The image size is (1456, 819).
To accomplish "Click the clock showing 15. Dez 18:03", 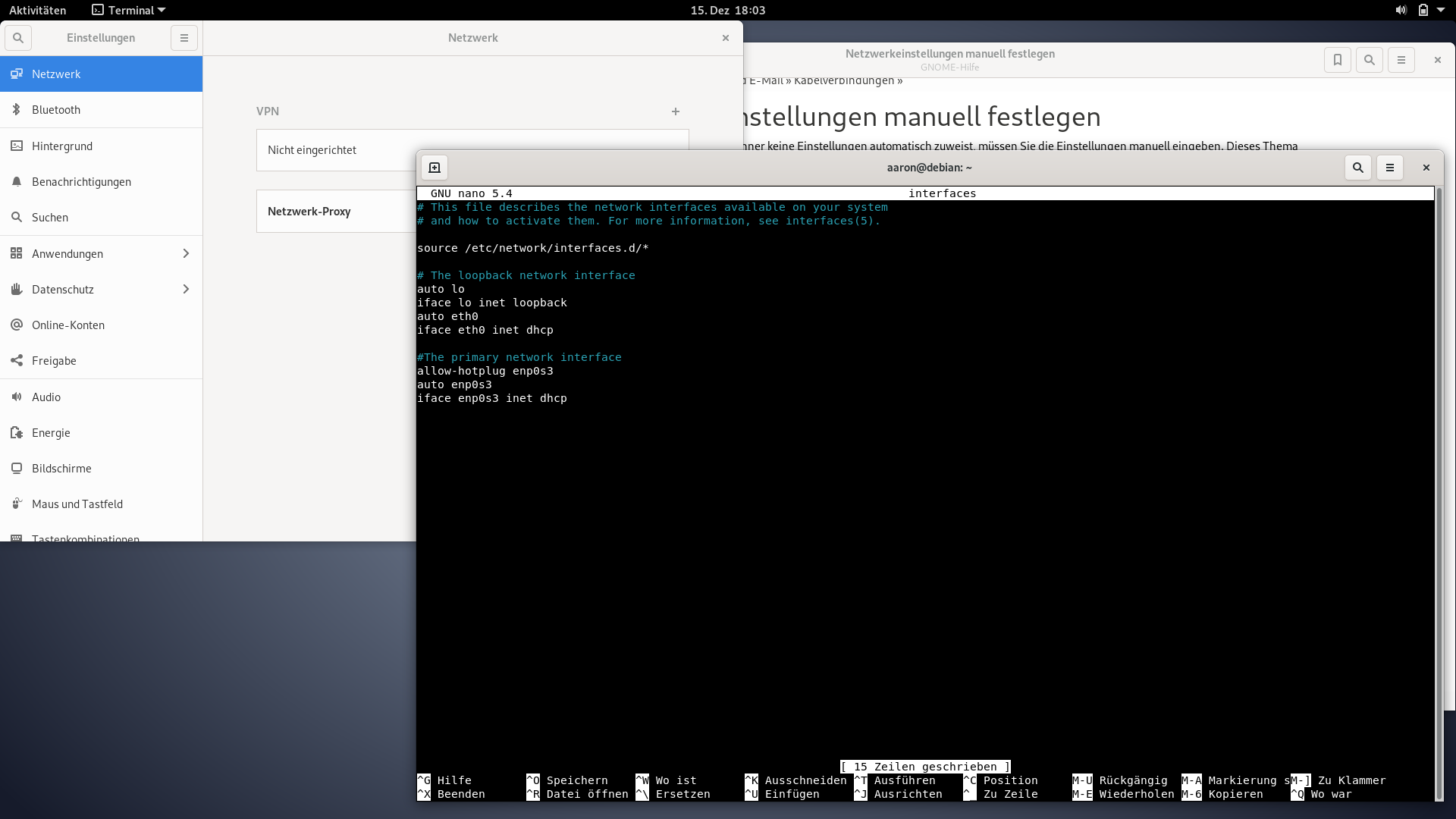I will click(727, 10).
